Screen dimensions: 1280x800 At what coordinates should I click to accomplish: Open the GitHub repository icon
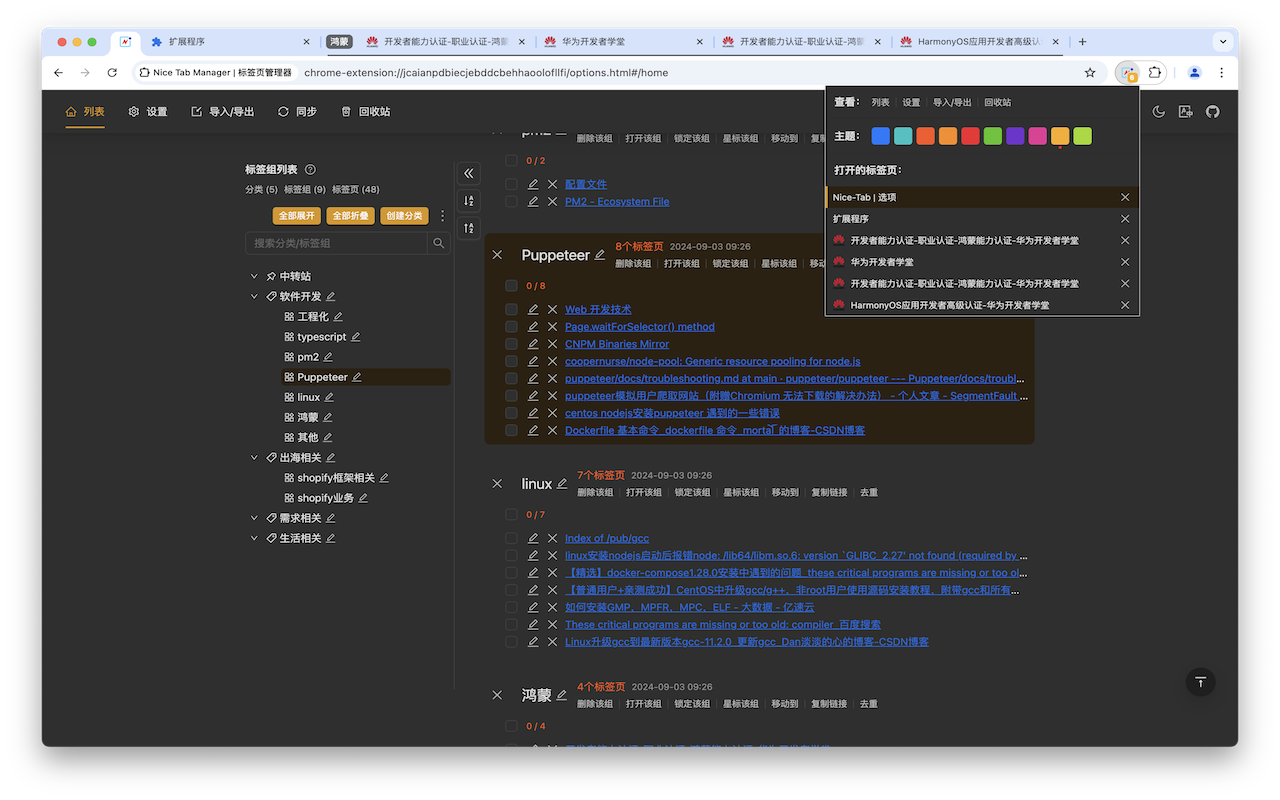pos(1213,111)
